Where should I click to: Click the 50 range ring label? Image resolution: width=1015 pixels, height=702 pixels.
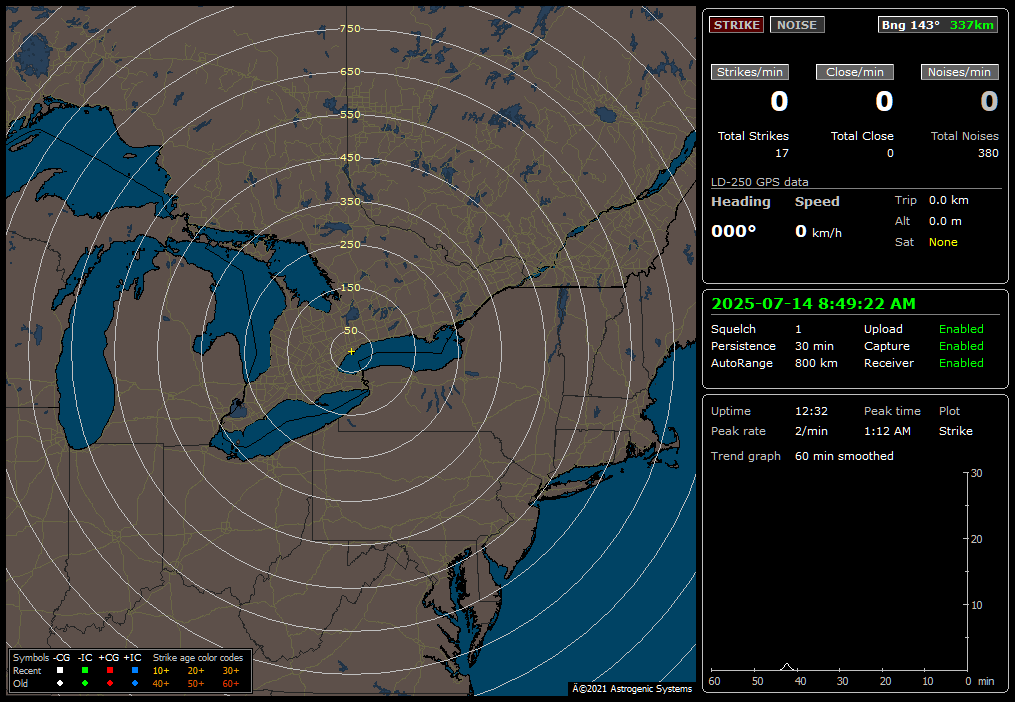pyautogui.click(x=350, y=330)
